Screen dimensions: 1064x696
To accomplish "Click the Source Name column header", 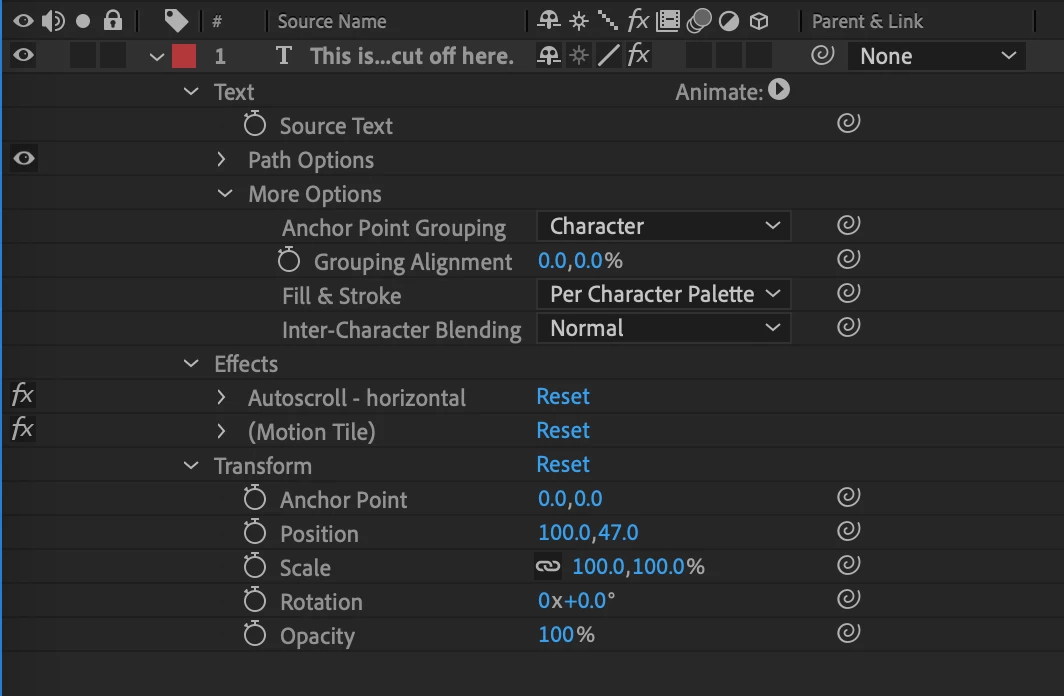I will (331, 21).
